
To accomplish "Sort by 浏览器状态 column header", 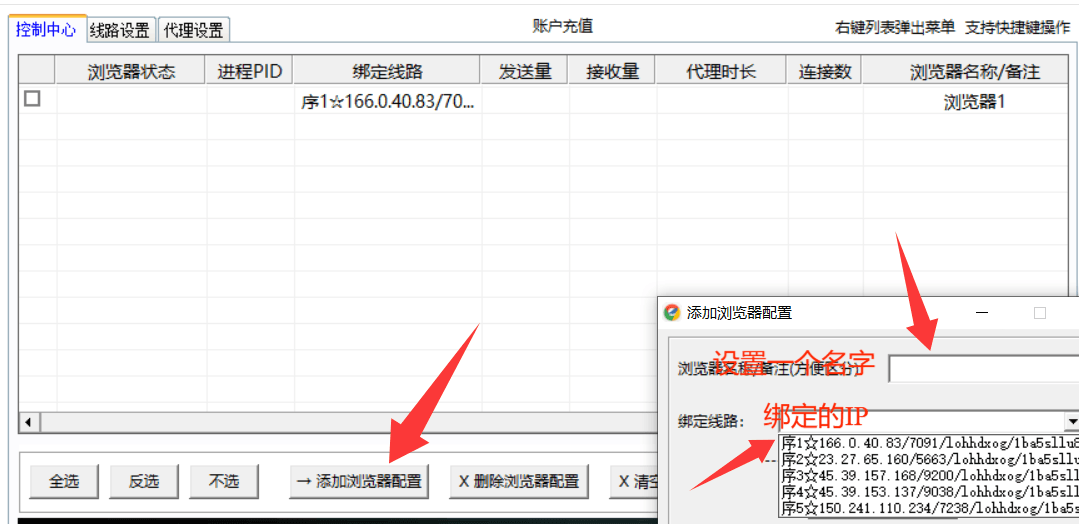I will click(x=131, y=71).
